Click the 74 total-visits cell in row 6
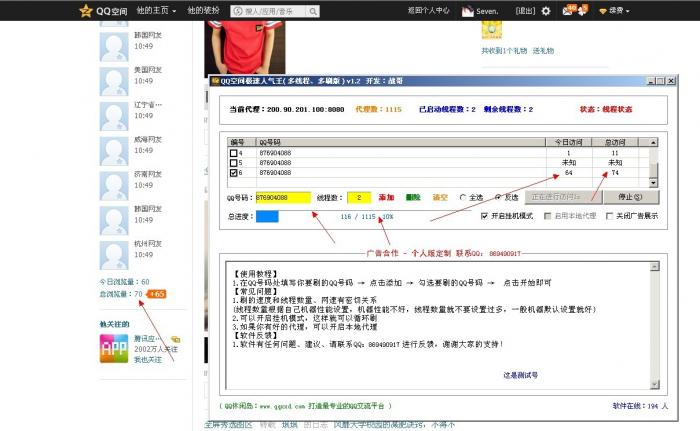The width and height of the screenshot is (700, 431). pos(615,173)
